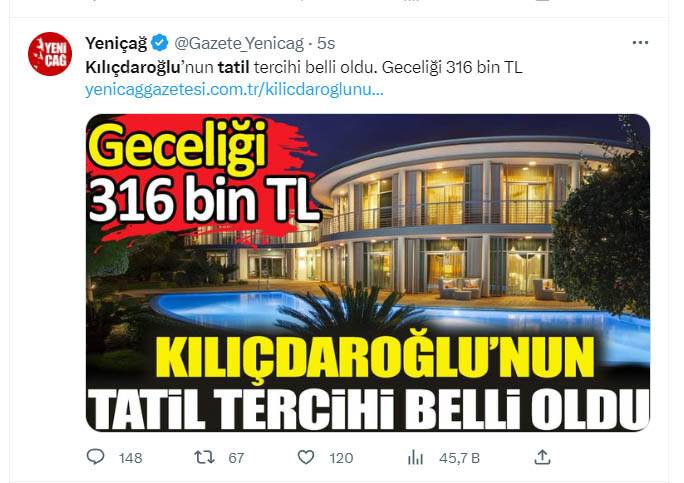684x483 pixels.
Task: Click the bold Kılıçdaroğlu word in tweet text
Action: [133, 67]
